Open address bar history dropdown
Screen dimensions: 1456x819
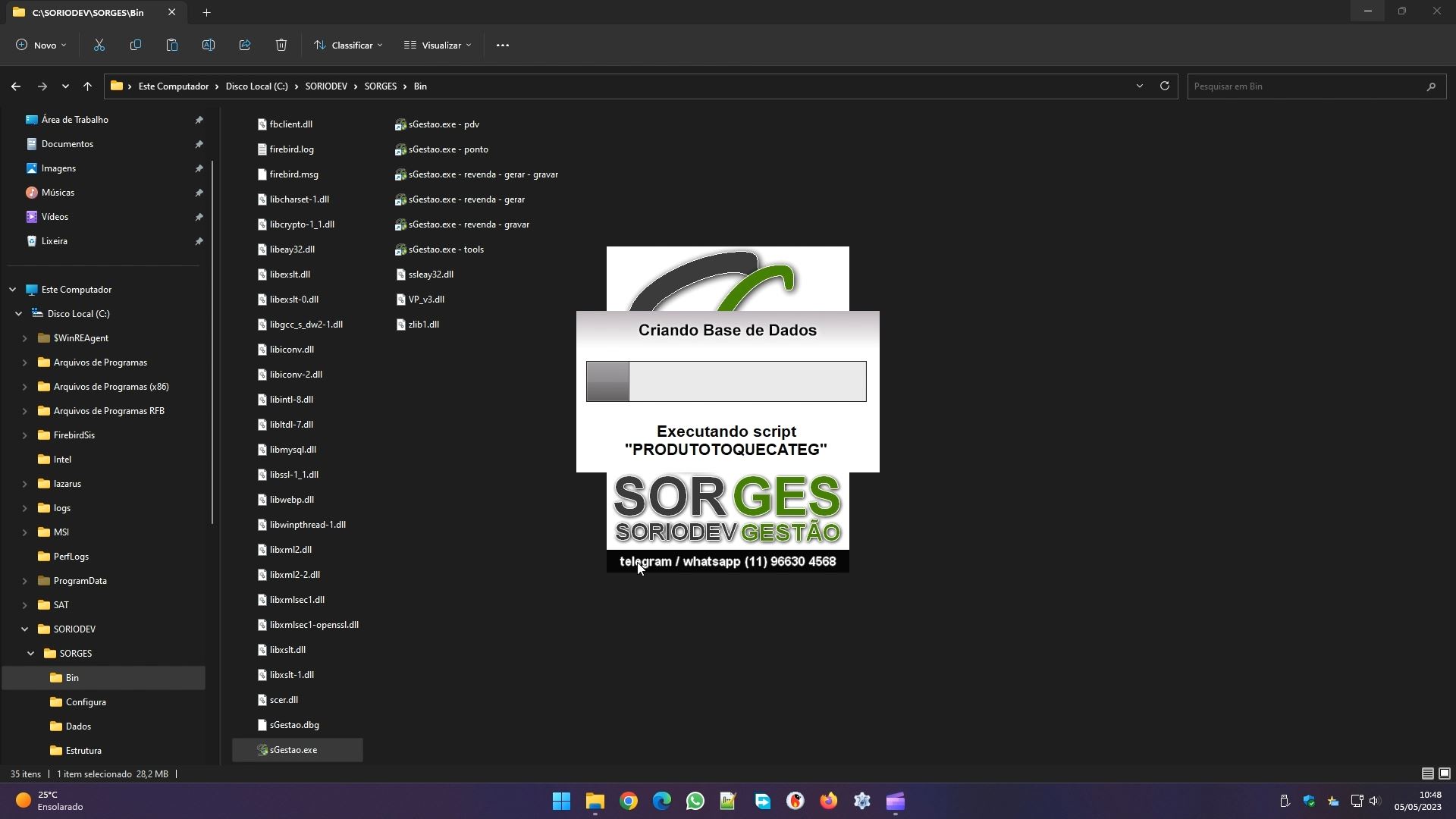[1139, 86]
